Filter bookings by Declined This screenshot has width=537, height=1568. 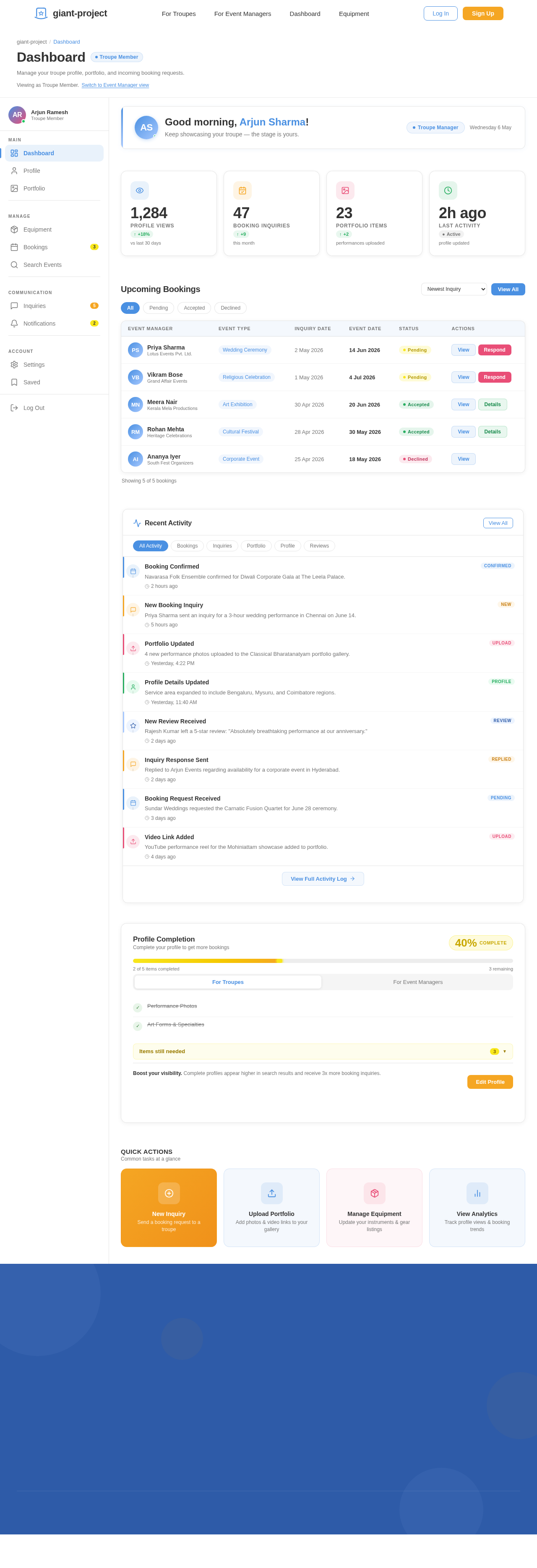pos(230,308)
